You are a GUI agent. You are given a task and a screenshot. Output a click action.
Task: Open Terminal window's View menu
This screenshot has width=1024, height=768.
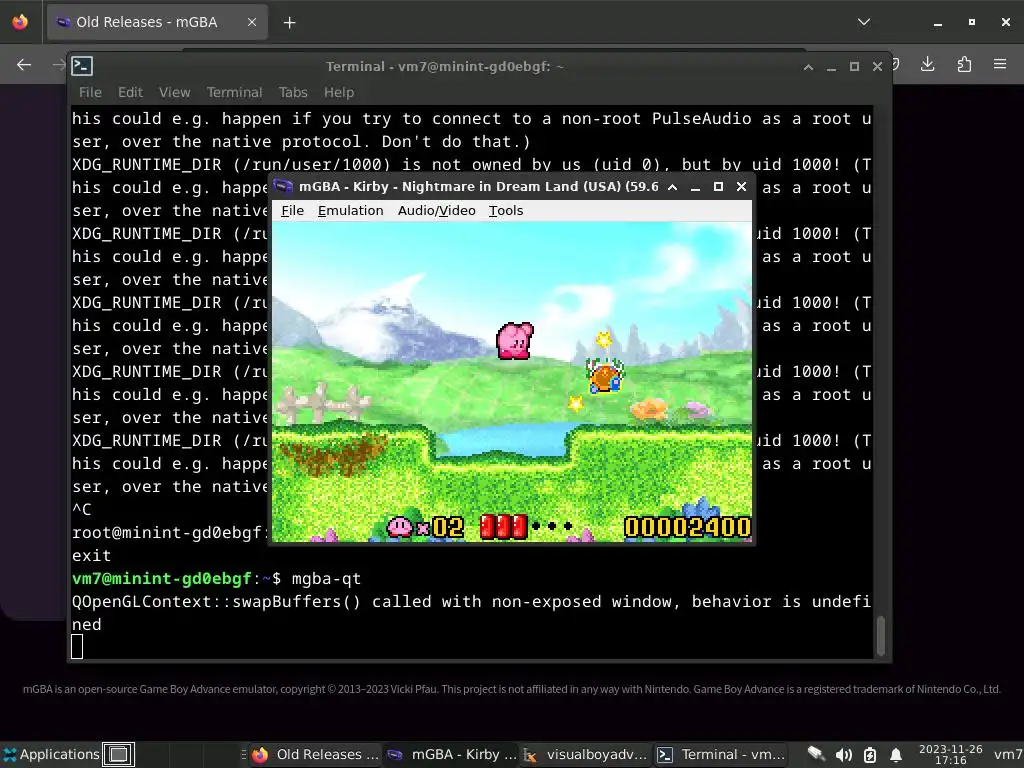(174, 92)
